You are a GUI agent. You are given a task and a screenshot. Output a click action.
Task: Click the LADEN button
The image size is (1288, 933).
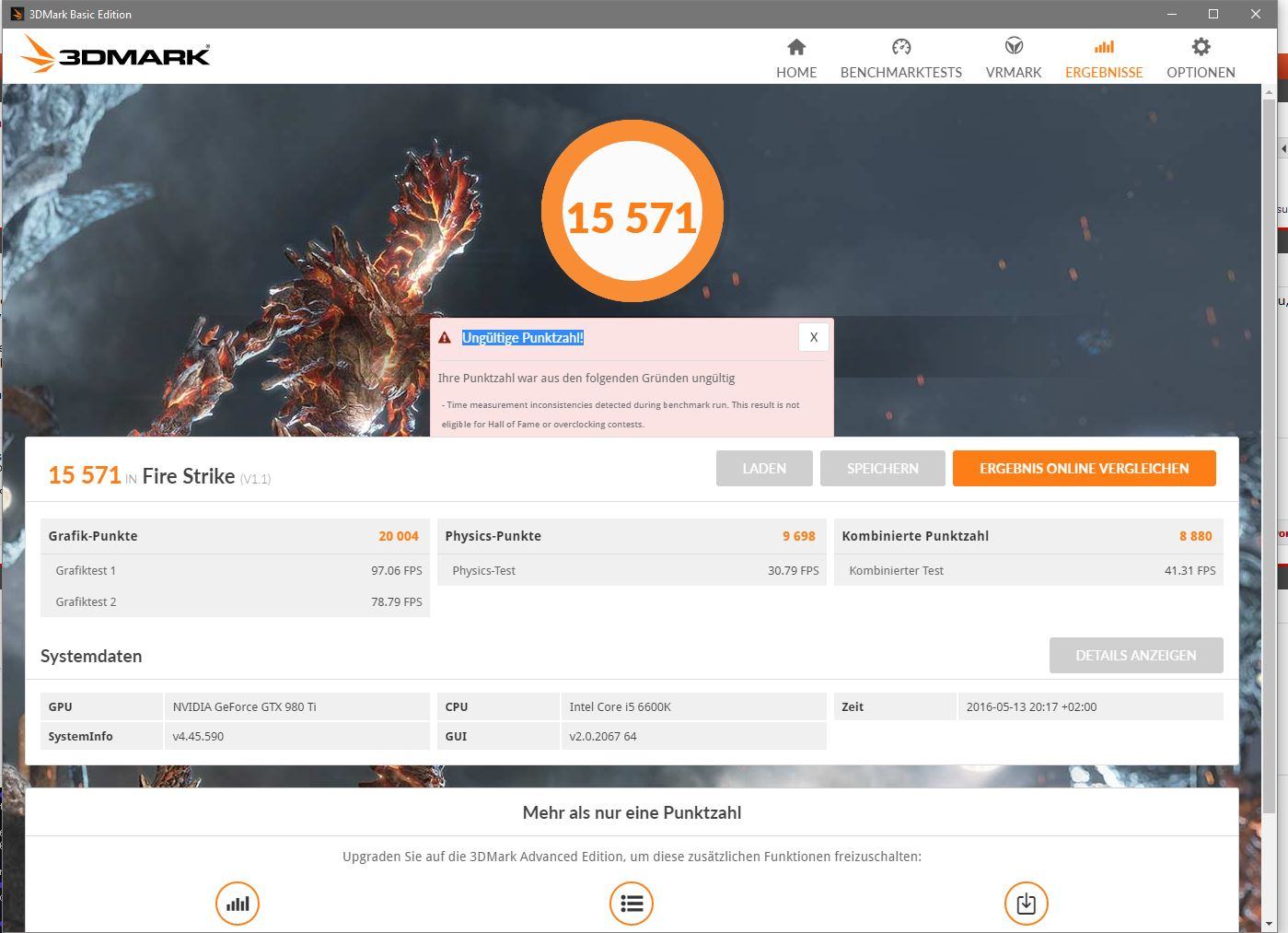coord(764,468)
